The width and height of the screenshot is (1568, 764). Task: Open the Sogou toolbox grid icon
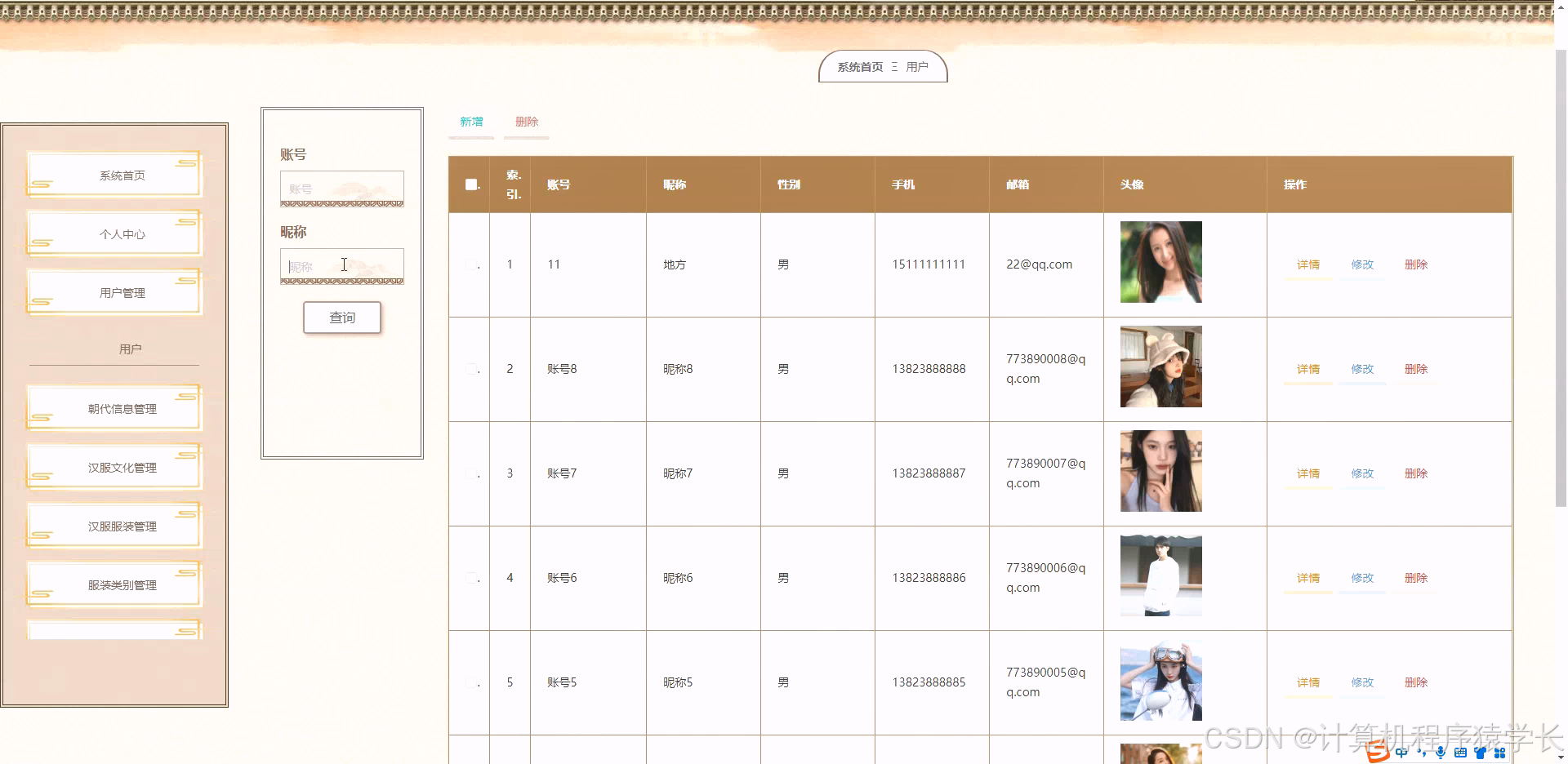(x=1499, y=753)
